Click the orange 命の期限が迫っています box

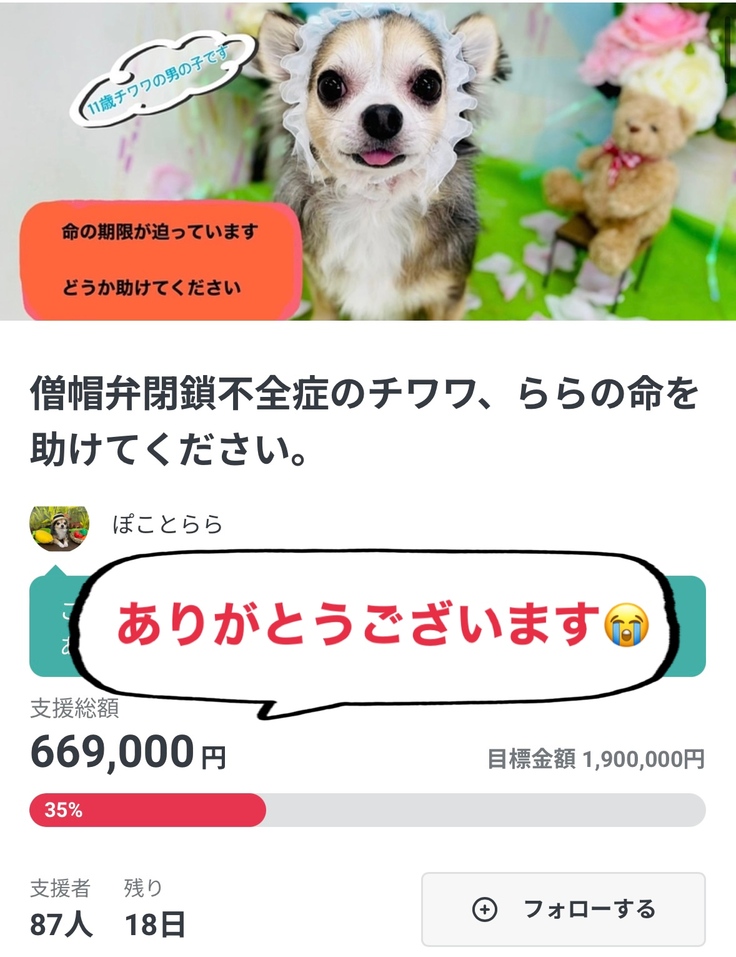coord(161,261)
